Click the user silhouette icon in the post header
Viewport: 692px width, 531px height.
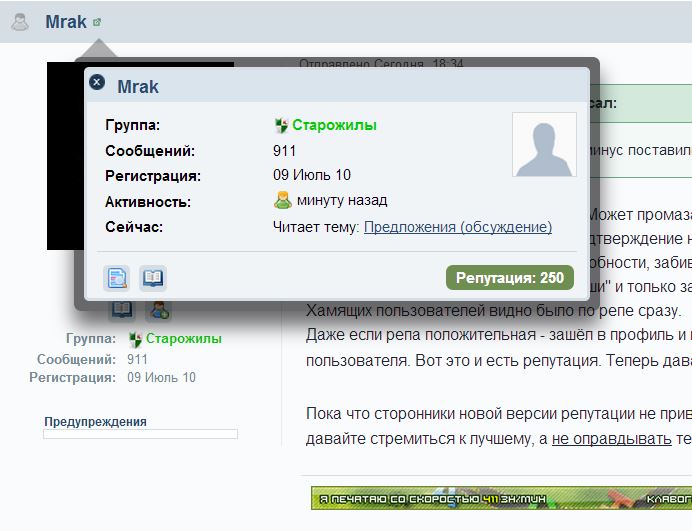(20, 22)
